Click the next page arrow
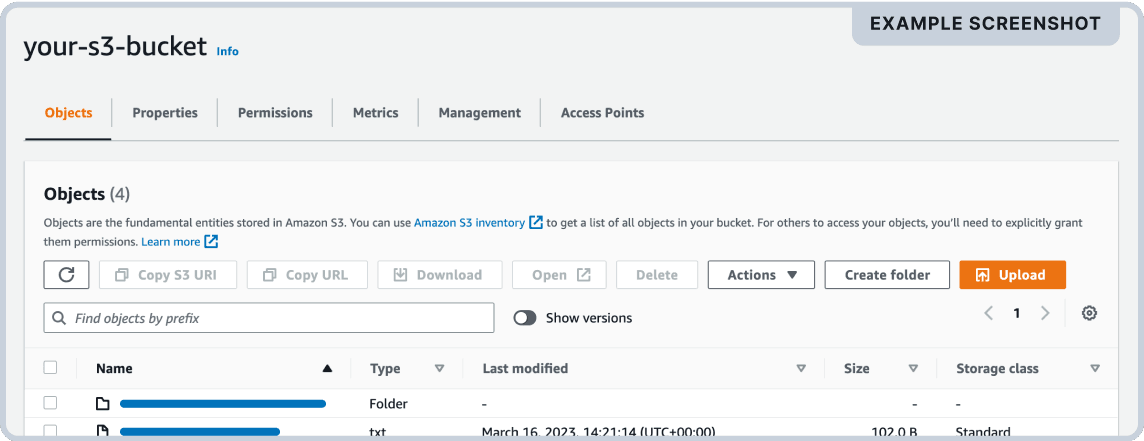The image size is (1144, 441). (x=1045, y=313)
